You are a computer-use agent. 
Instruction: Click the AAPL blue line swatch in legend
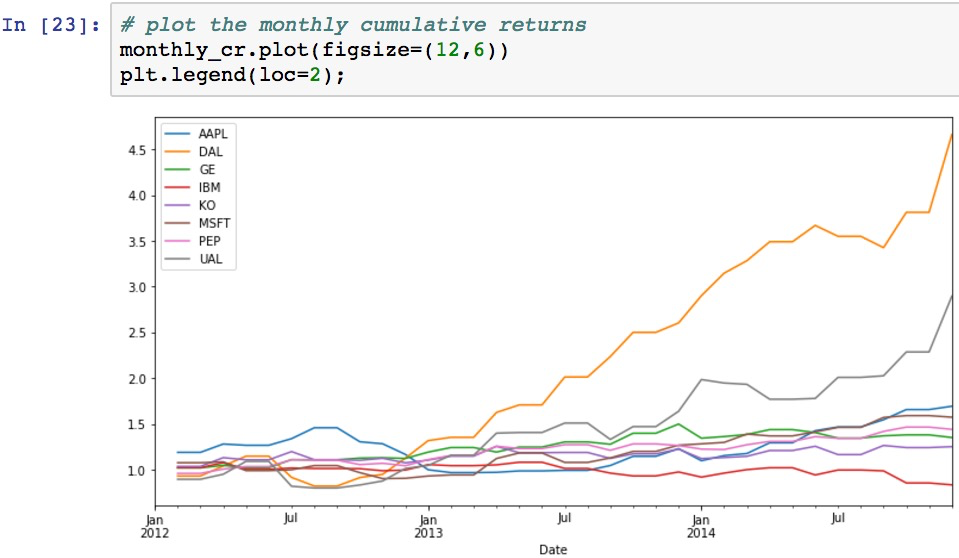pyautogui.click(x=178, y=133)
